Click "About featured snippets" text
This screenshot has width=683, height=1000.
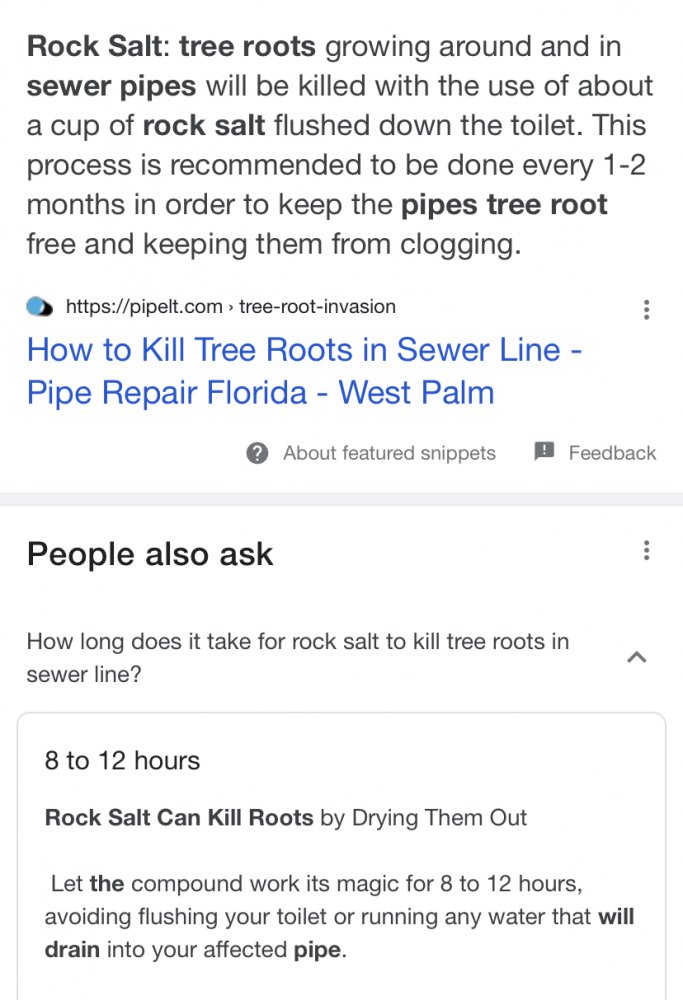click(389, 453)
